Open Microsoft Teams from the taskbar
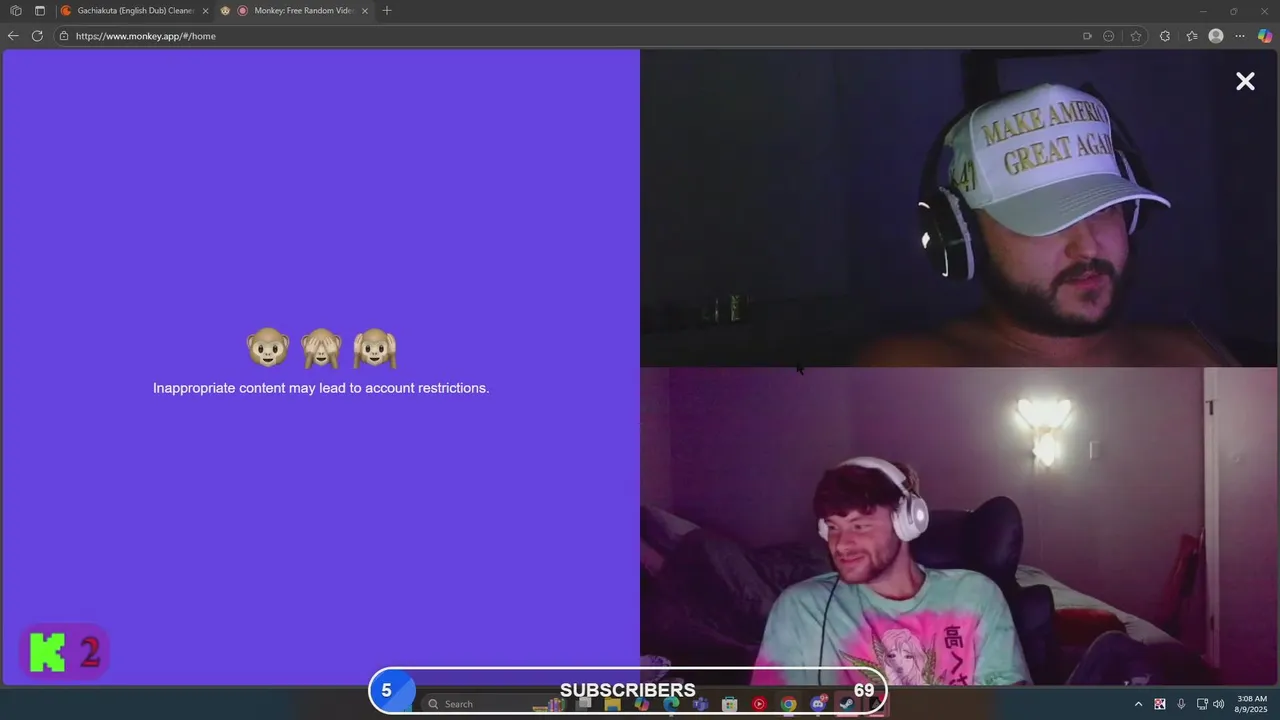The height and width of the screenshot is (720, 1280). 700,704
